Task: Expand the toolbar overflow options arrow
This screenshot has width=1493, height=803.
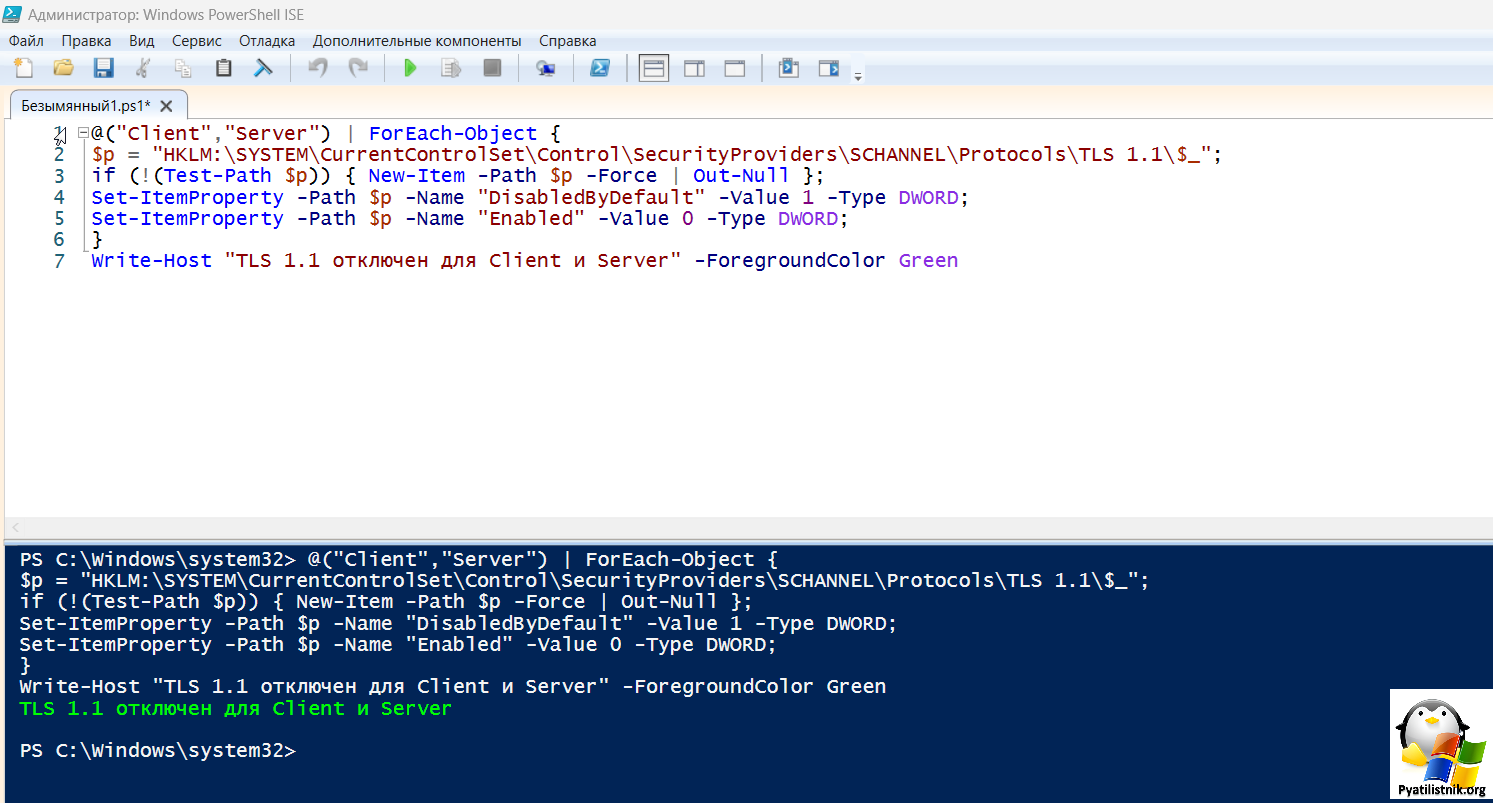Action: pos(857,75)
